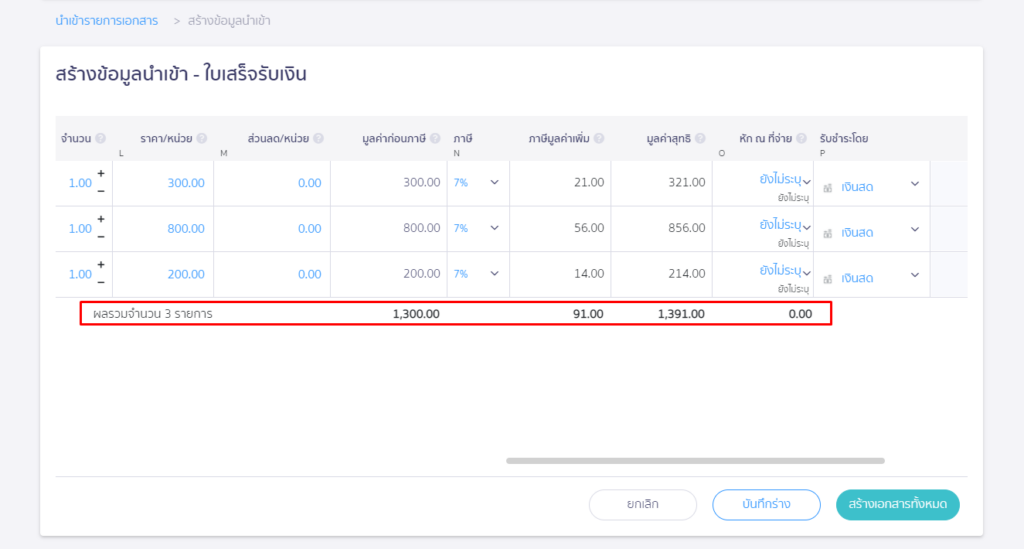Viewport: 1024px width, 549px height.
Task: Increase quantity with plus in third row
Action: pos(101,265)
